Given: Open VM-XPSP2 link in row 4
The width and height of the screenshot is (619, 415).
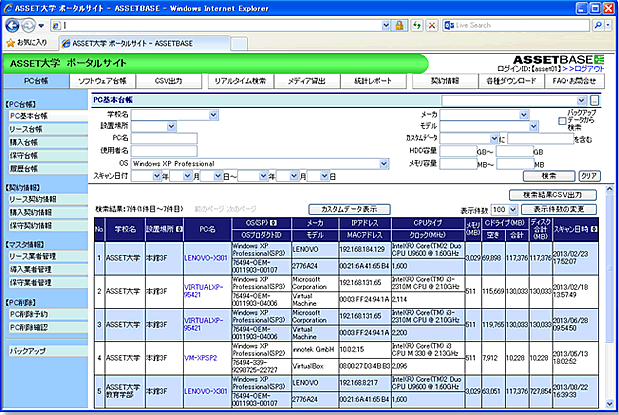Looking at the screenshot, I should (x=201, y=358).
